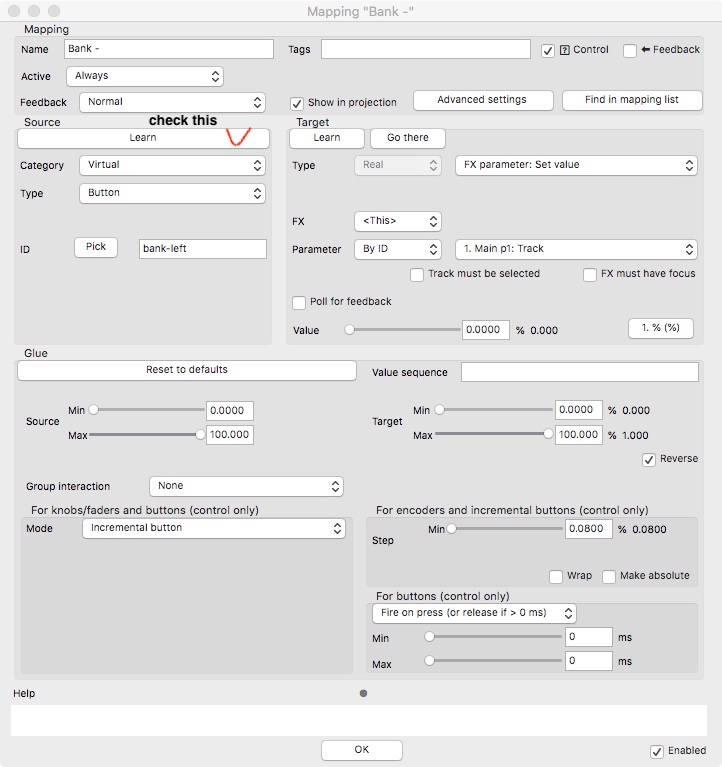Screen dimensions: 722x767
Task: Click the Name field containing Bank -
Action: point(169,49)
